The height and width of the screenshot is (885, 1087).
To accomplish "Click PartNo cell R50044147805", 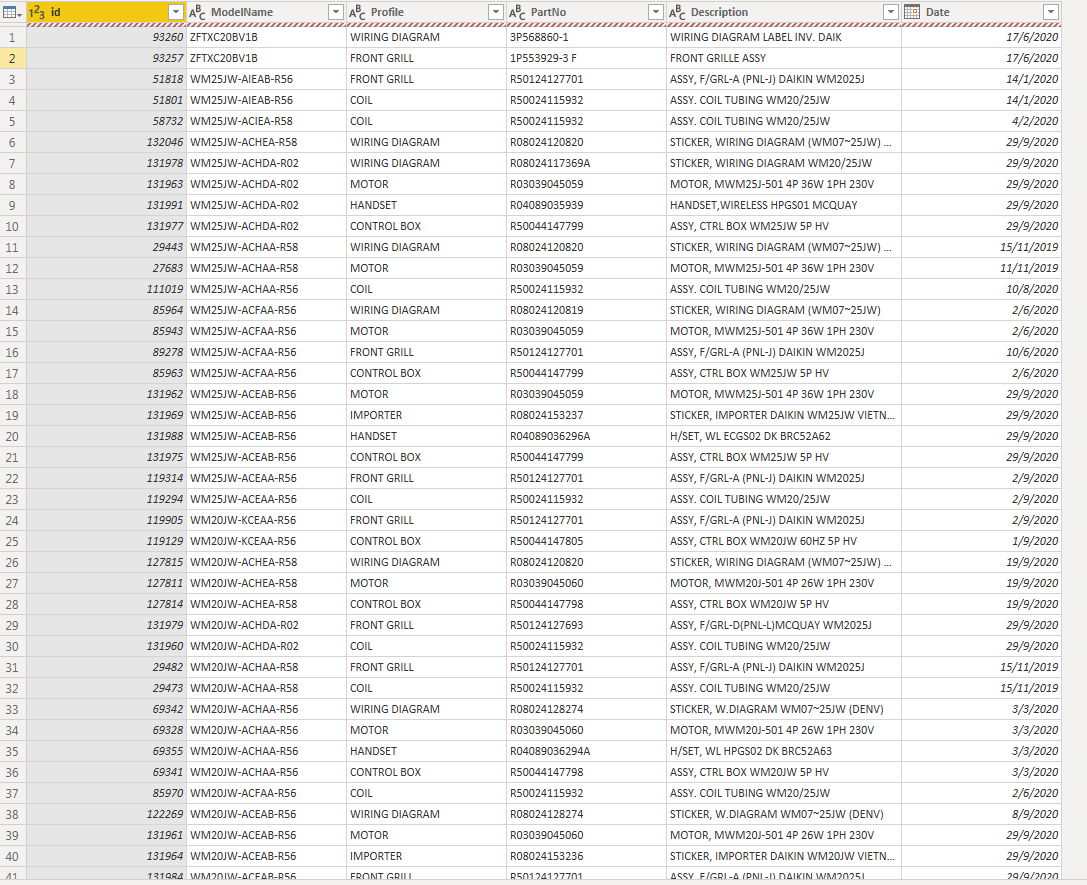I will pos(586,541).
